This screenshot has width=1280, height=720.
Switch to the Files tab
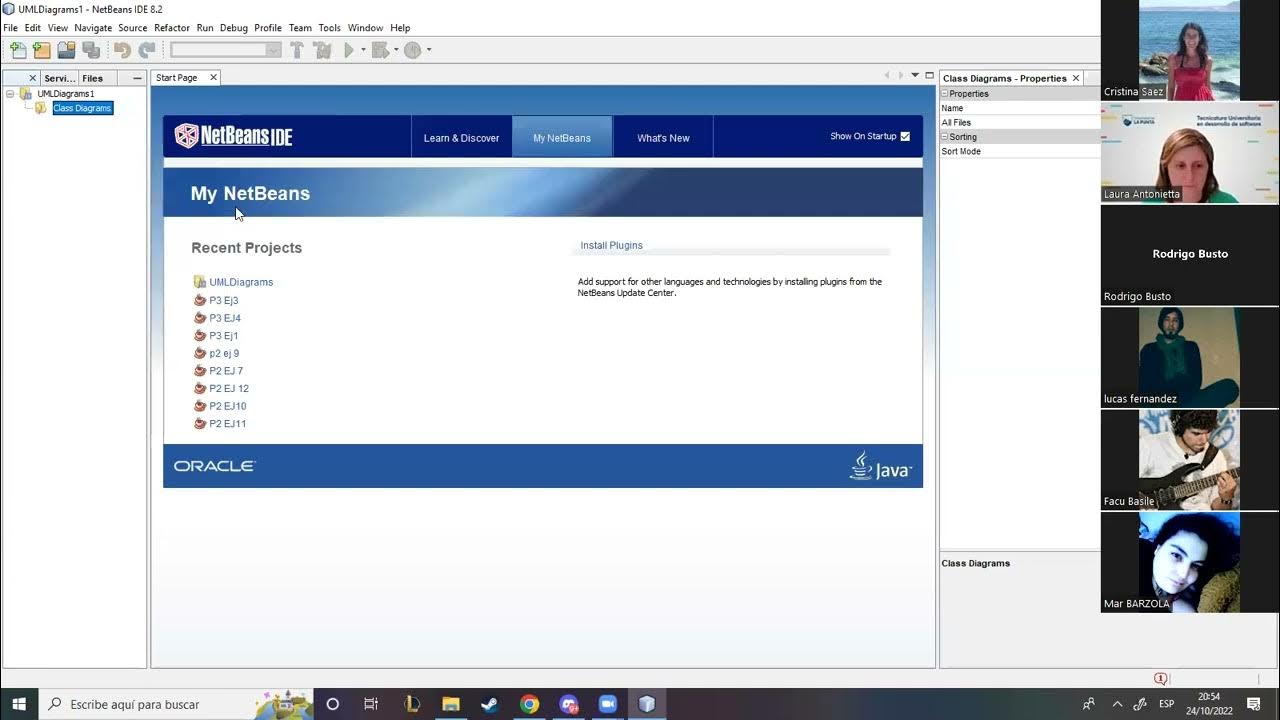[92, 78]
